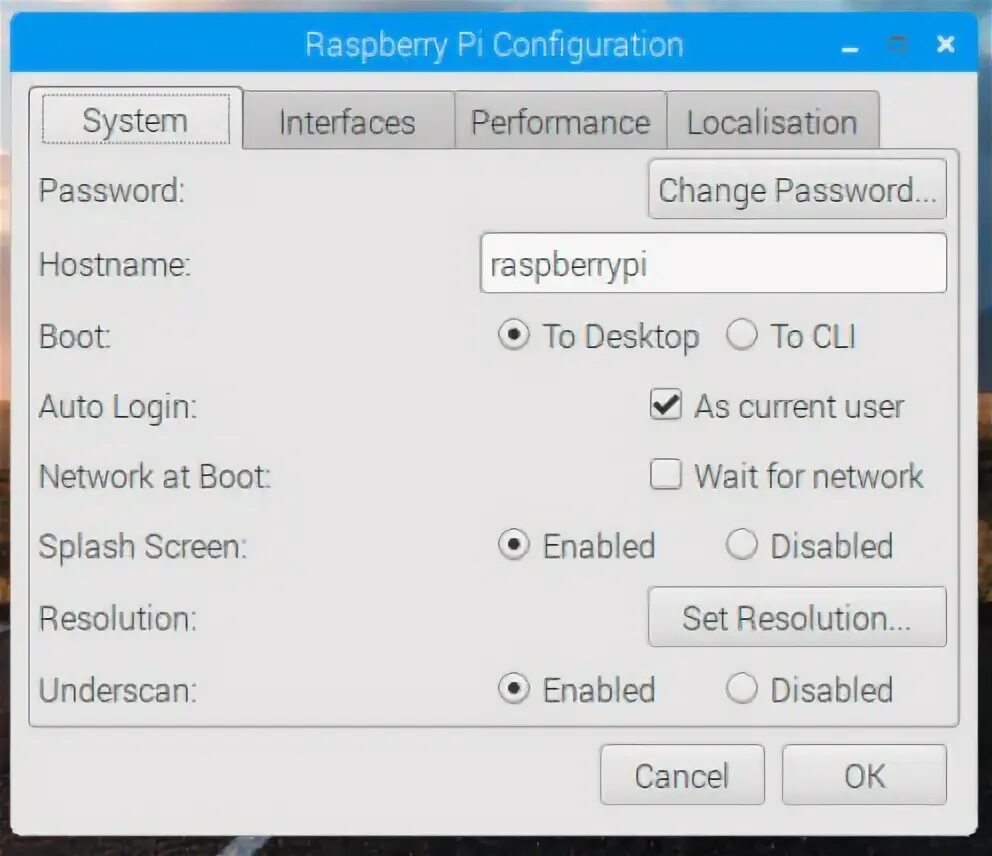This screenshot has height=856, width=992.
Task: Click the Change Password button
Action: 797,189
